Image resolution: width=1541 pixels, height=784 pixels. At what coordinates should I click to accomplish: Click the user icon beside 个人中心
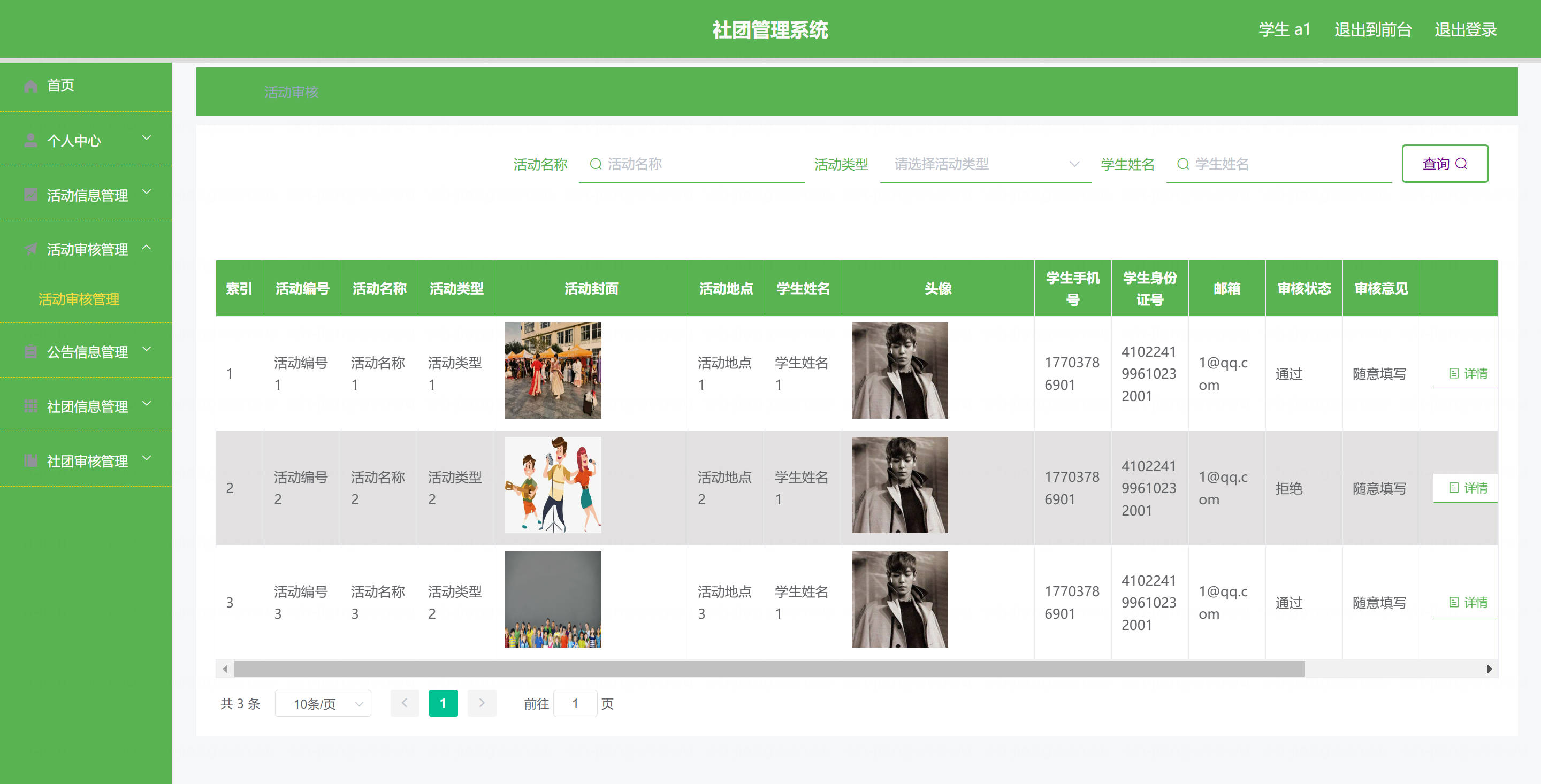[x=30, y=141]
